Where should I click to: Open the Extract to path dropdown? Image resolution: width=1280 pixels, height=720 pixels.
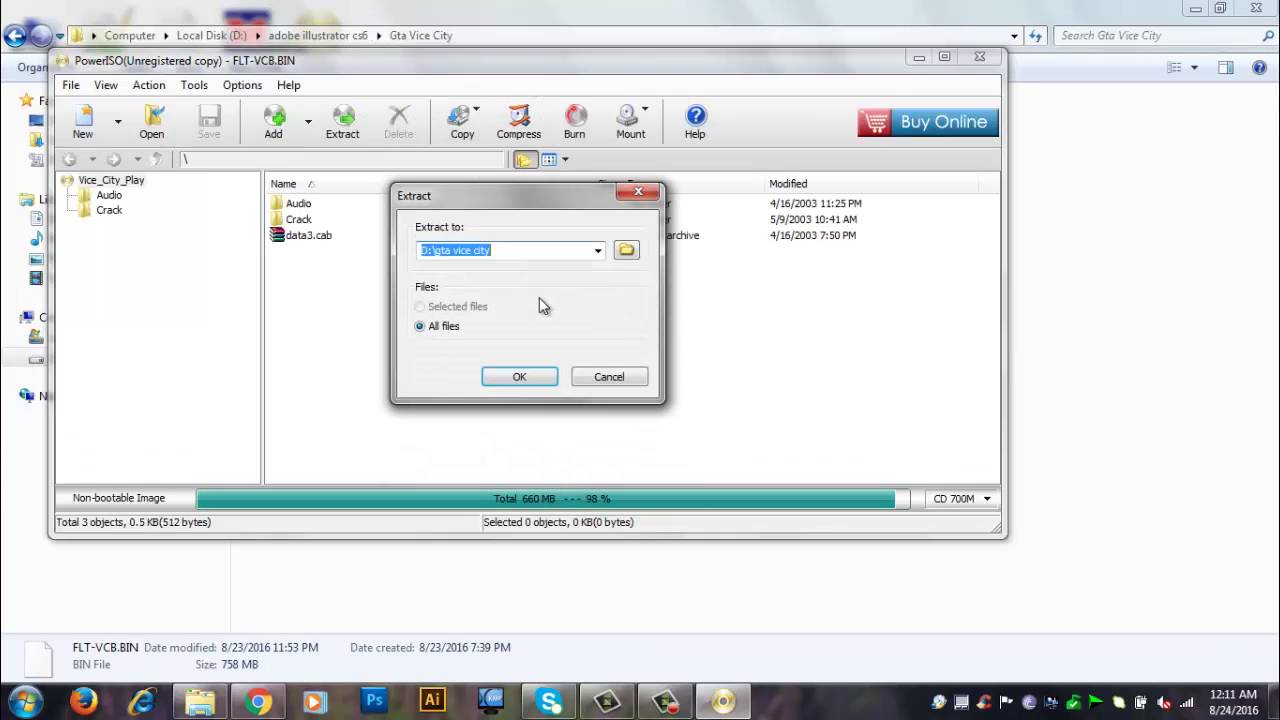(x=597, y=250)
